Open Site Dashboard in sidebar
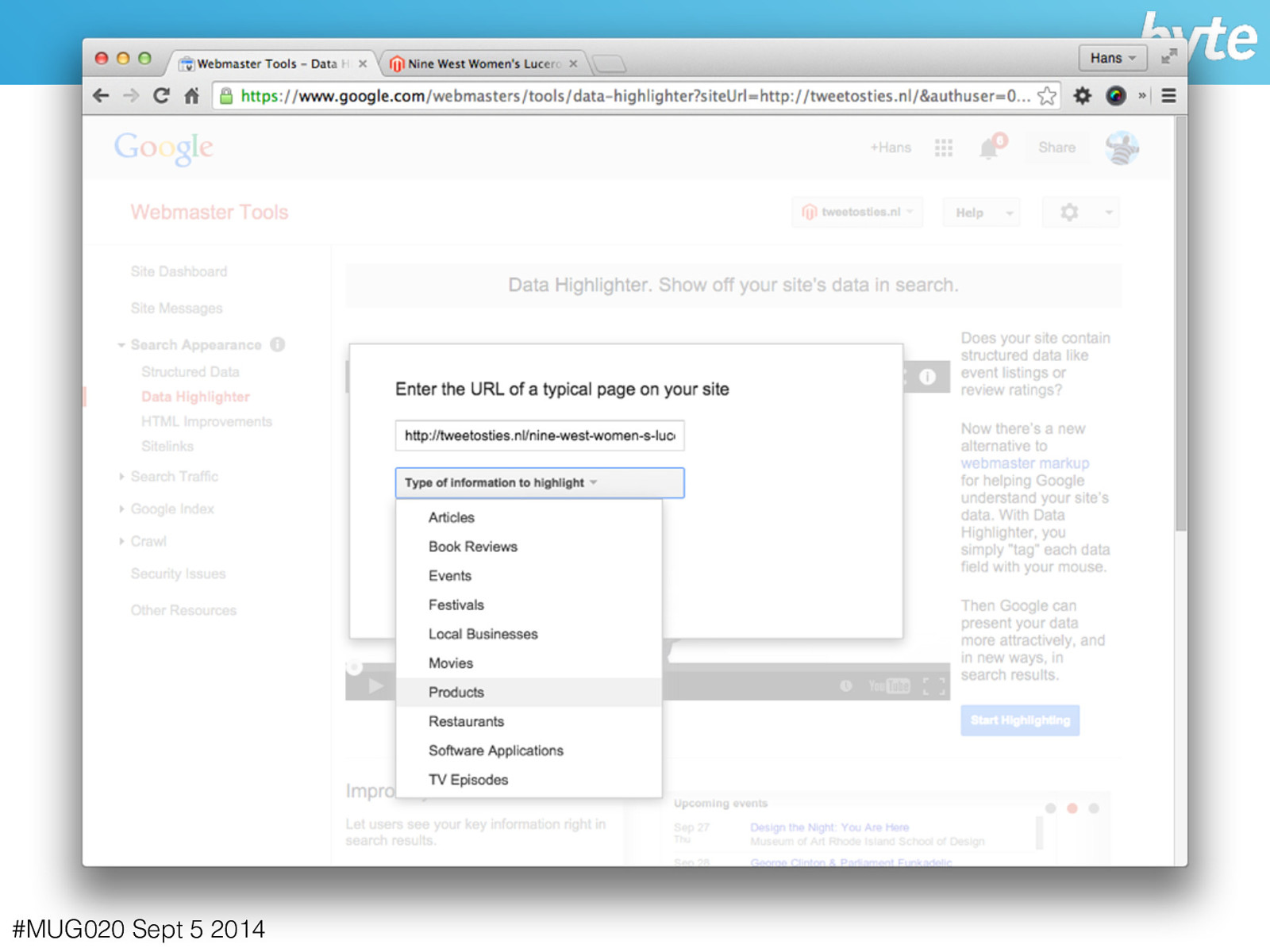Screen dimensions: 1270x952 click(x=179, y=271)
